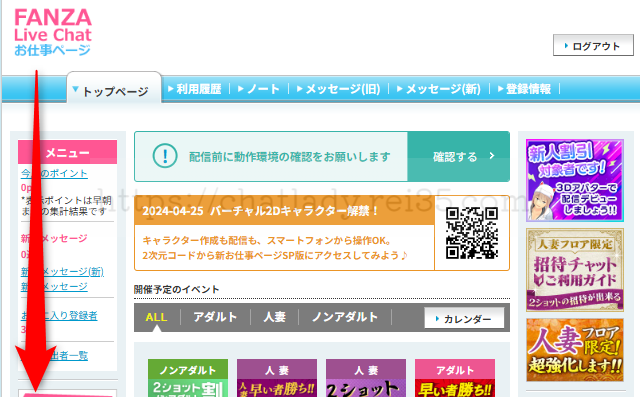Click the arrow icon in ログアウト button
The height and width of the screenshot is (397, 640).
(566, 46)
